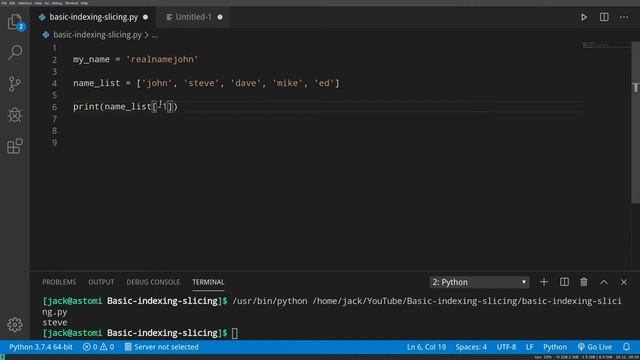Click line number 1 in the gutter
Image resolution: width=640 pixels, height=360 pixels.
click(54, 48)
